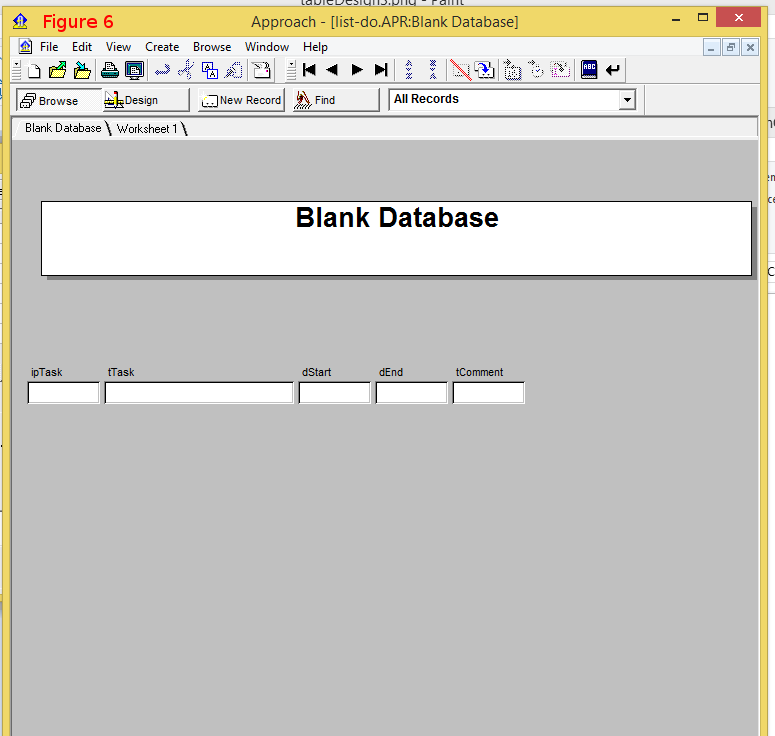The image size is (775, 736).
Task: Maximize the Approach application window
Action: click(703, 18)
